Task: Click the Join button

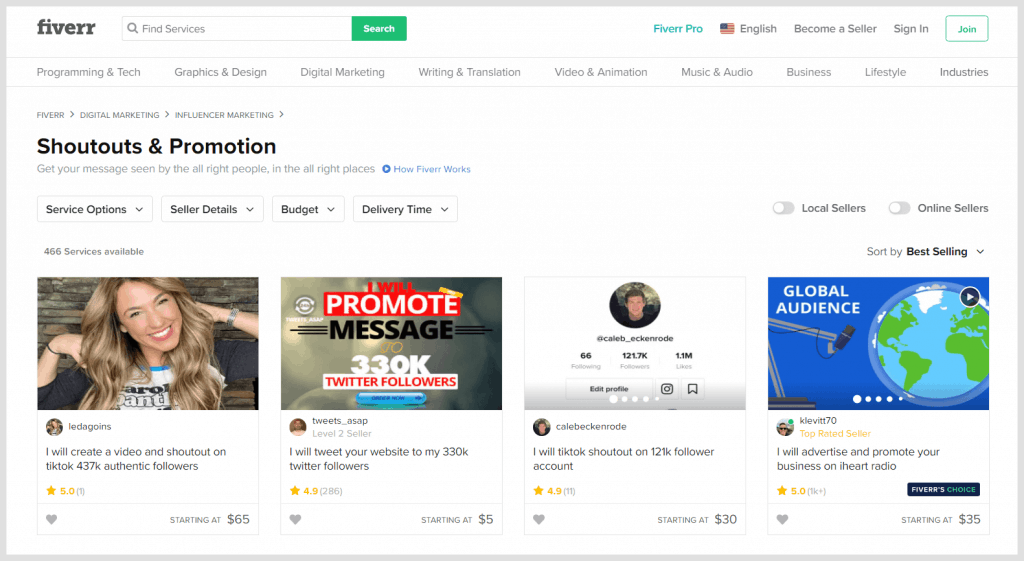Action: pos(967,29)
